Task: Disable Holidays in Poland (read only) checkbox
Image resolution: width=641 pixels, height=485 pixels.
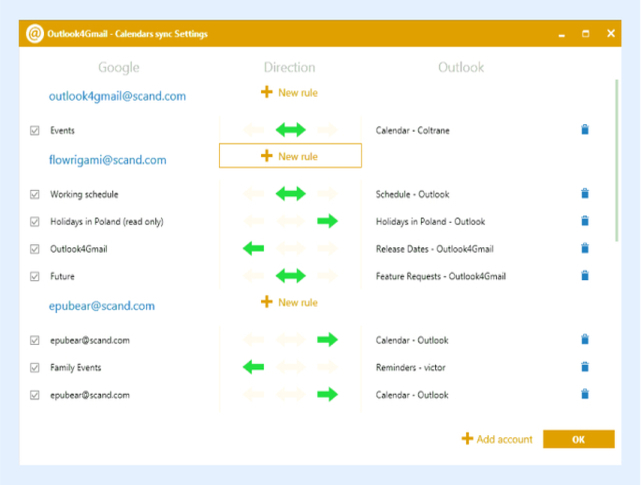Action: pyautogui.click(x=35, y=222)
